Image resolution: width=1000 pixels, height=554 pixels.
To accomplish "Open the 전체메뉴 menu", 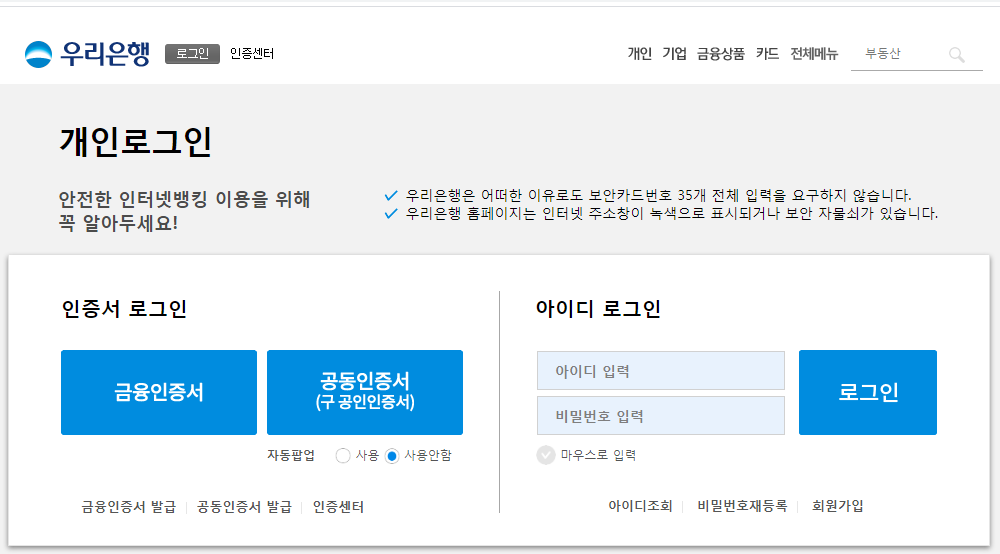I will (x=814, y=54).
